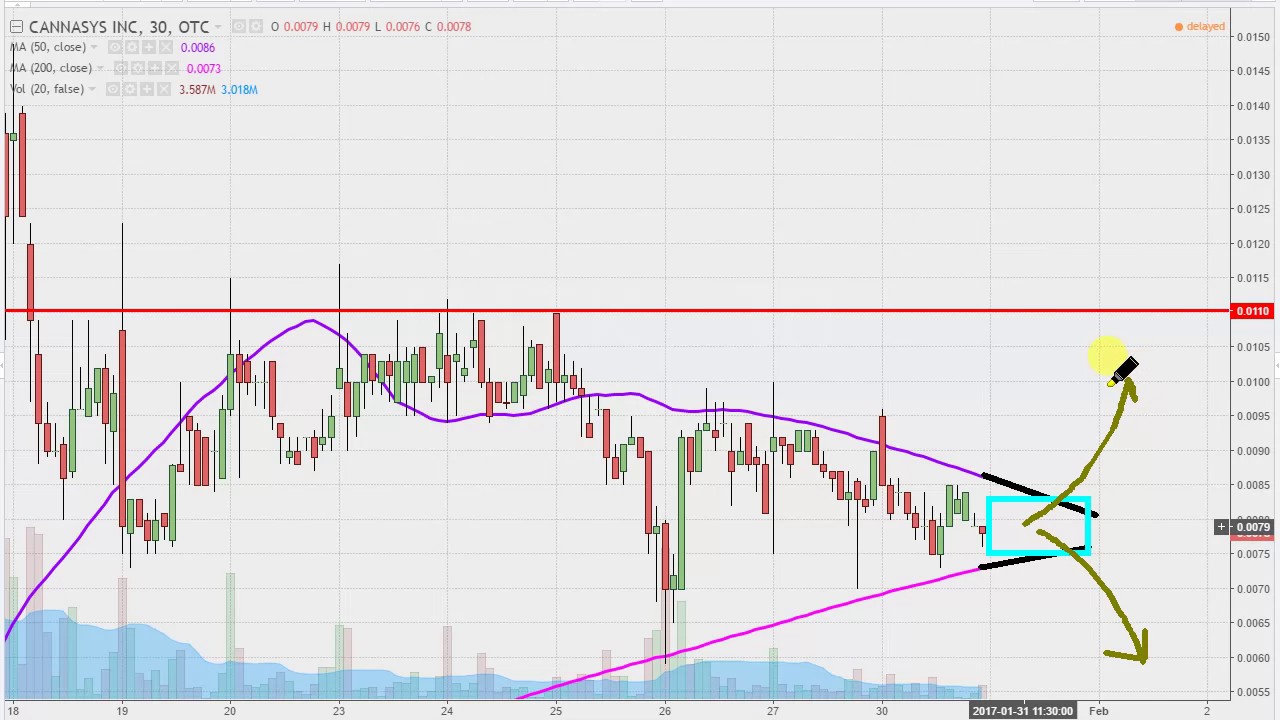Remove MA (200, close) with the X icon
The width and height of the screenshot is (1280, 720).
(x=172, y=68)
